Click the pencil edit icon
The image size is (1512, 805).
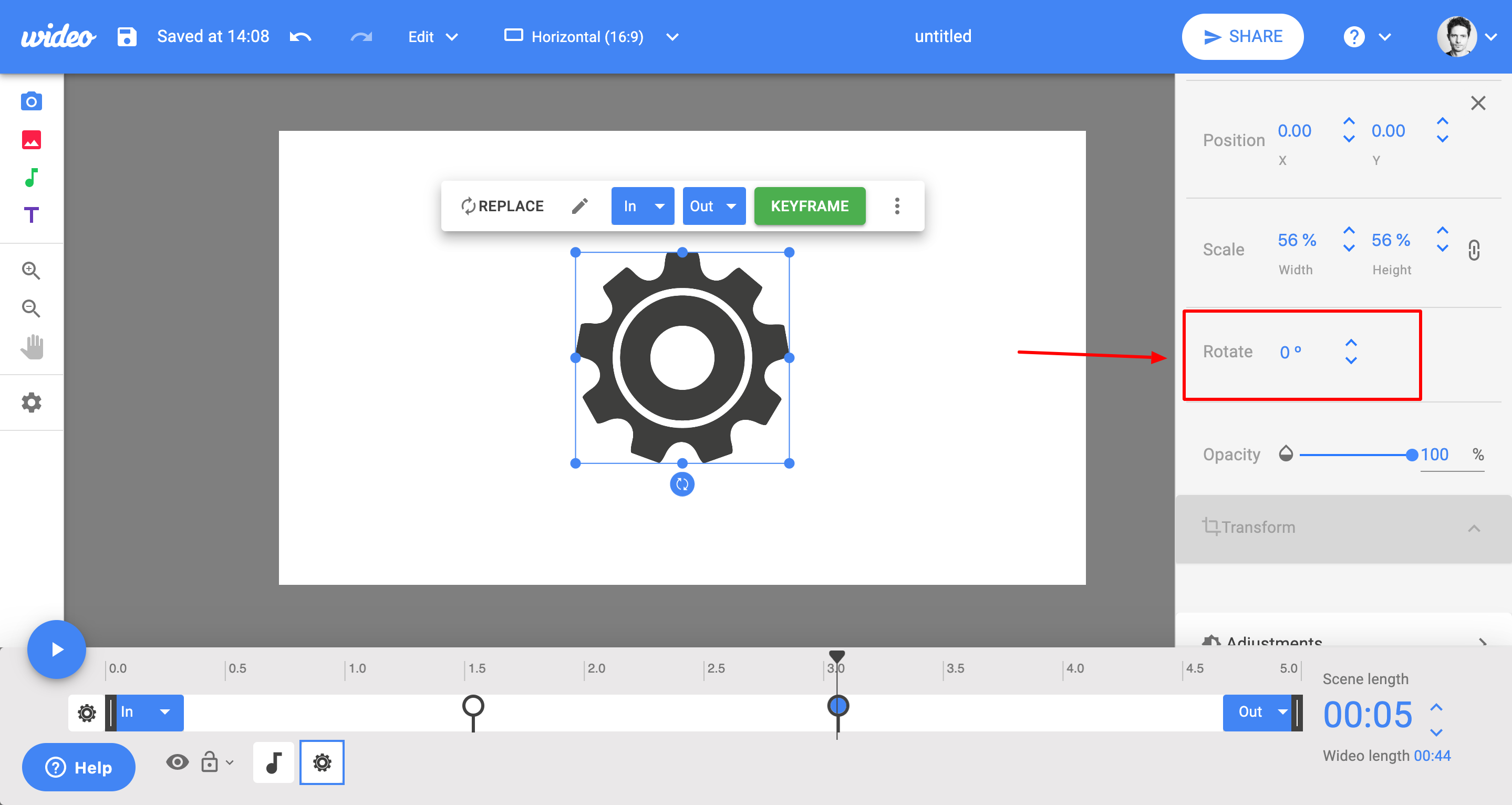pos(580,206)
